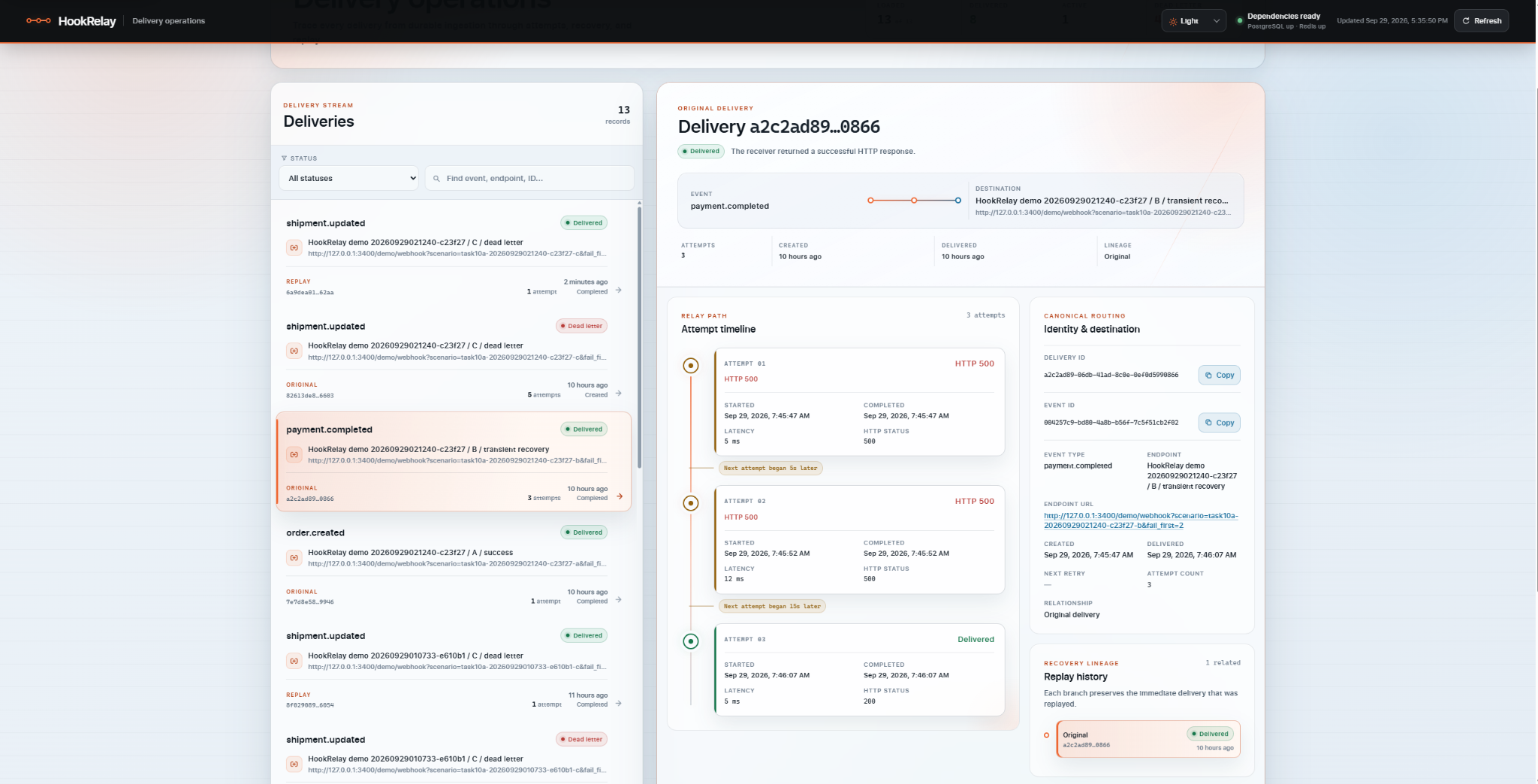Click the Delivery operations header label
The width and height of the screenshot is (1538, 784).
click(x=168, y=21)
